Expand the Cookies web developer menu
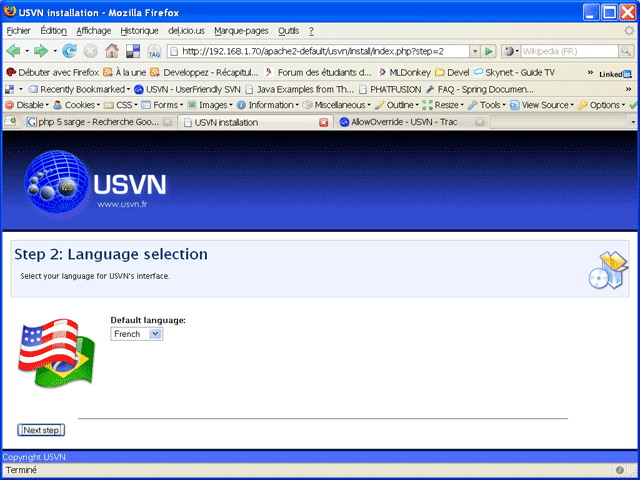 click(x=76, y=105)
